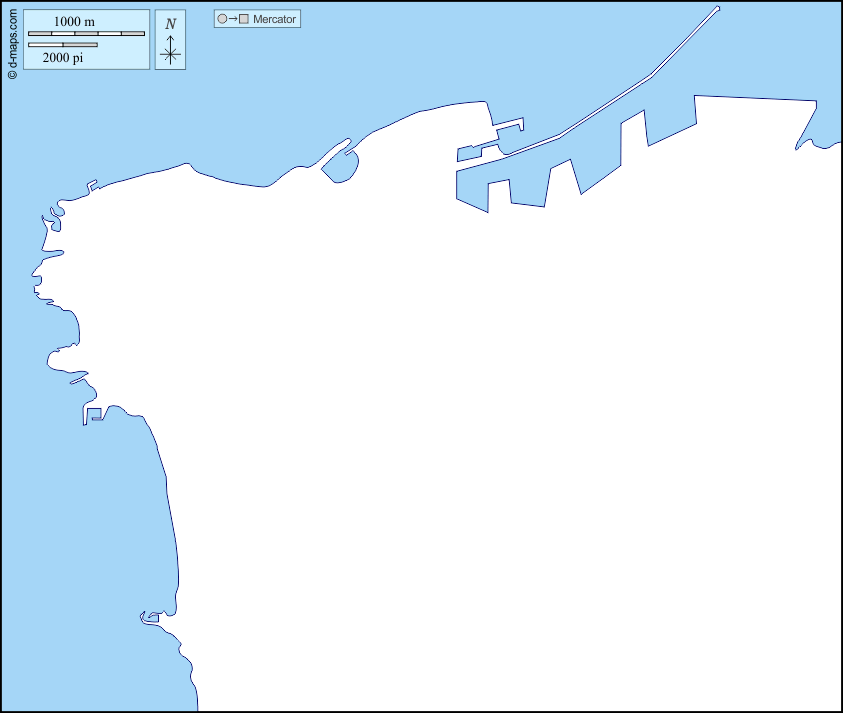Viewport: 843px width, 713px height.
Task: Click the outer tip of the long breakwater
Action: click(717, 10)
